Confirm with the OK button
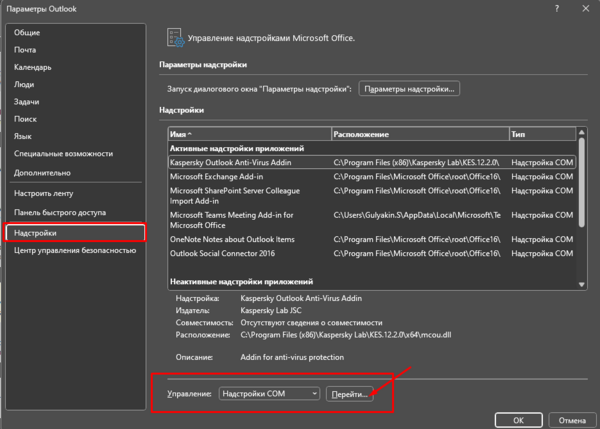The image size is (600, 429). (518, 420)
